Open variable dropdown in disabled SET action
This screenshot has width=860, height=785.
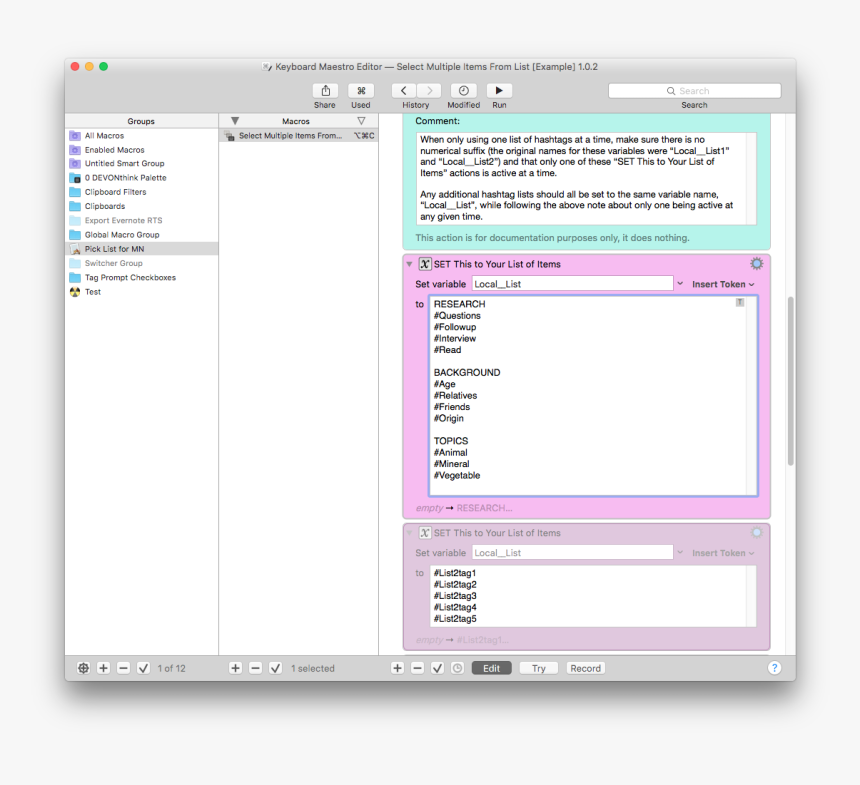tap(680, 552)
